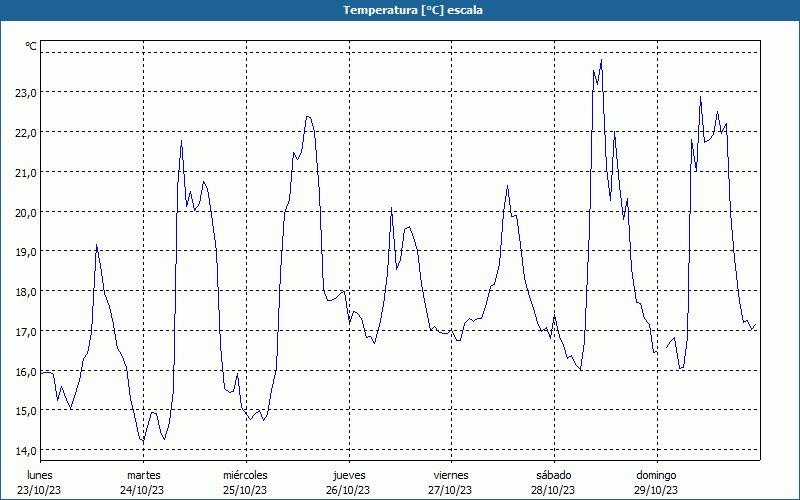Select the 'viernes' day label
This screenshot has height=500, width=800.
(451, 475)
